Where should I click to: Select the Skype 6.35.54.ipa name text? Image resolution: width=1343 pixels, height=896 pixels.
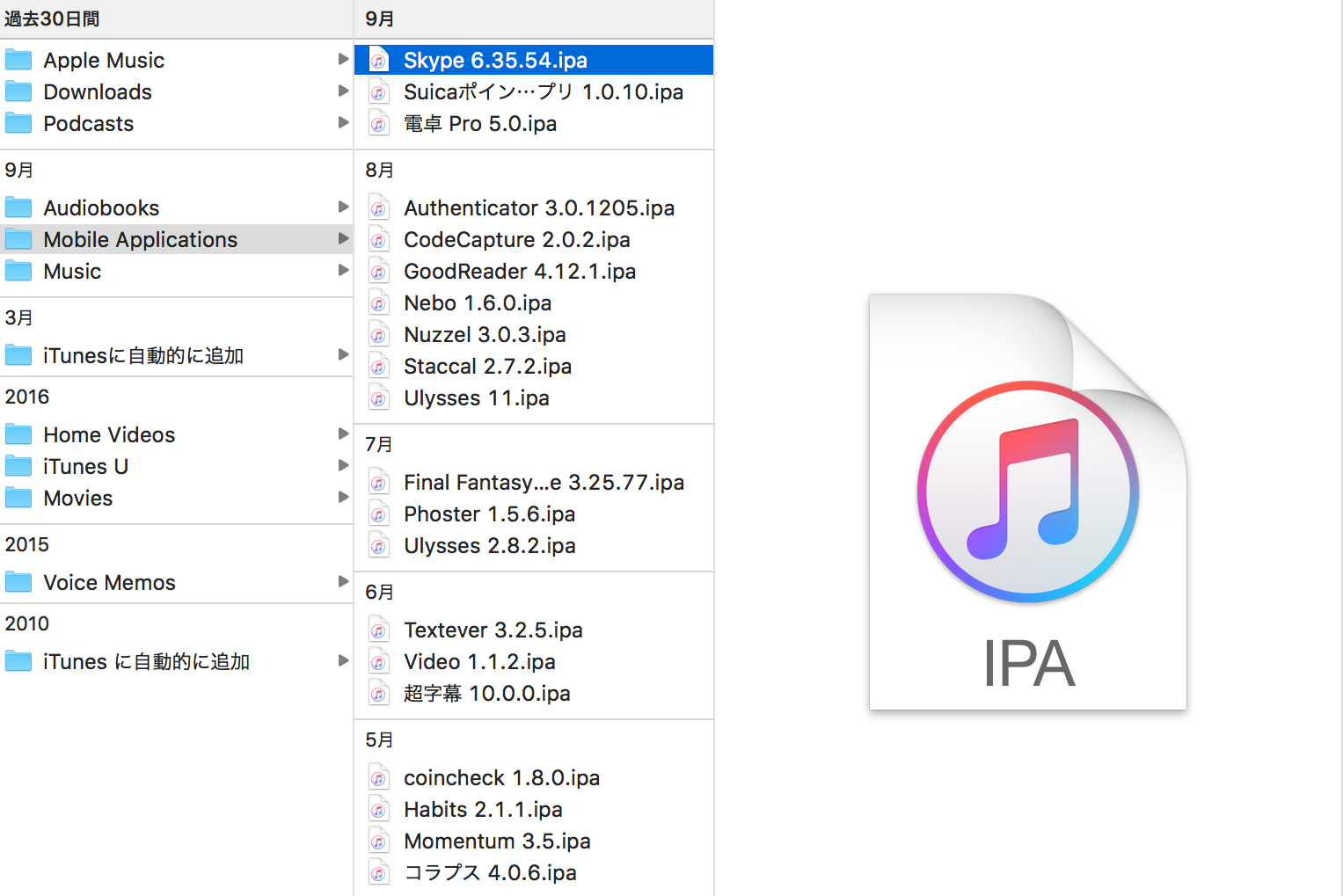click(x=495, y=60)
